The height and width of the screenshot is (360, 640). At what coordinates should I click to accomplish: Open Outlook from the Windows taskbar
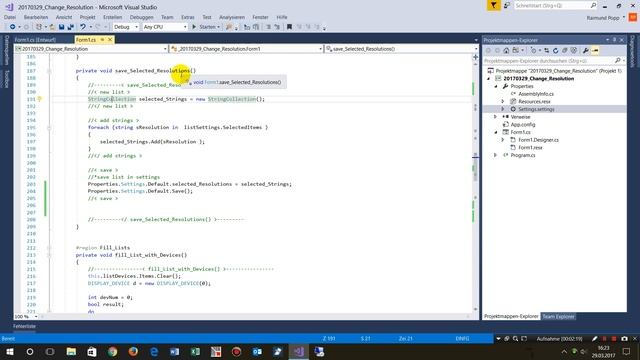coord(257,351)
